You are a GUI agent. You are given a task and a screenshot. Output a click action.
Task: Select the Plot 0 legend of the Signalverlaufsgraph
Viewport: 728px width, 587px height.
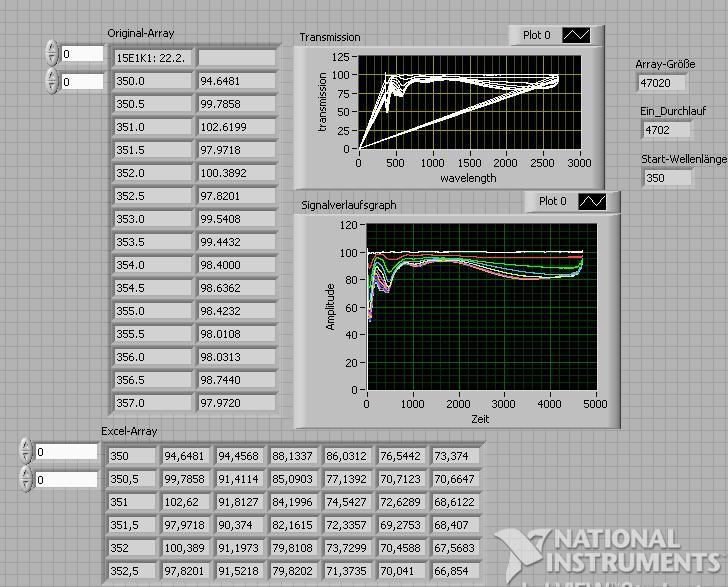click(572, 202)
